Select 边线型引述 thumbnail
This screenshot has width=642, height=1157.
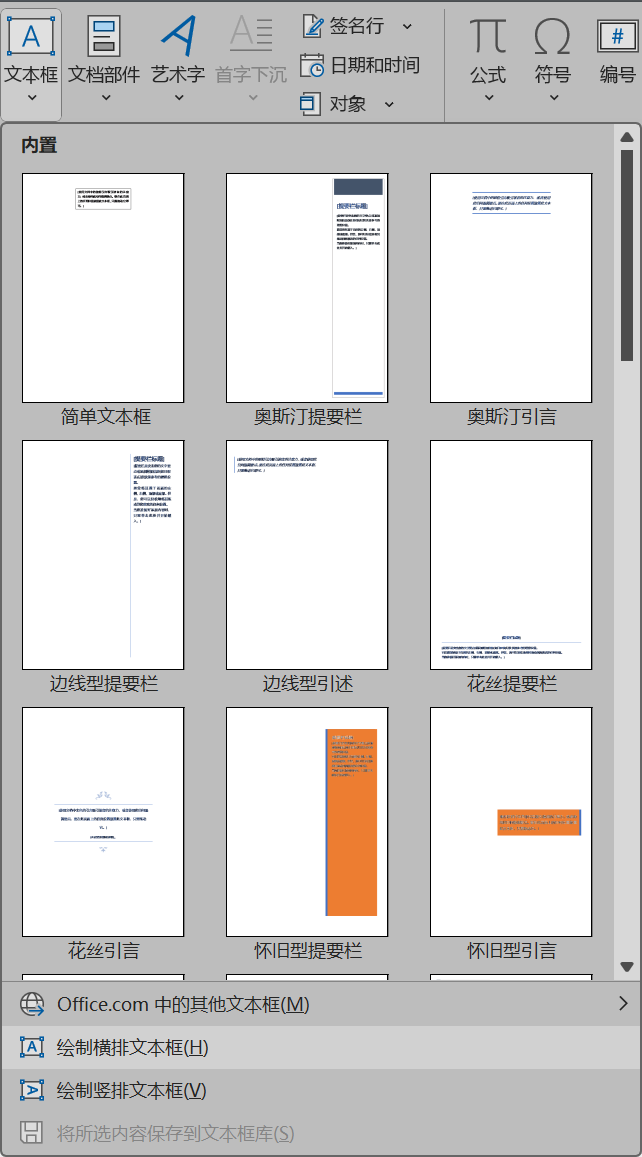point(307,555)
